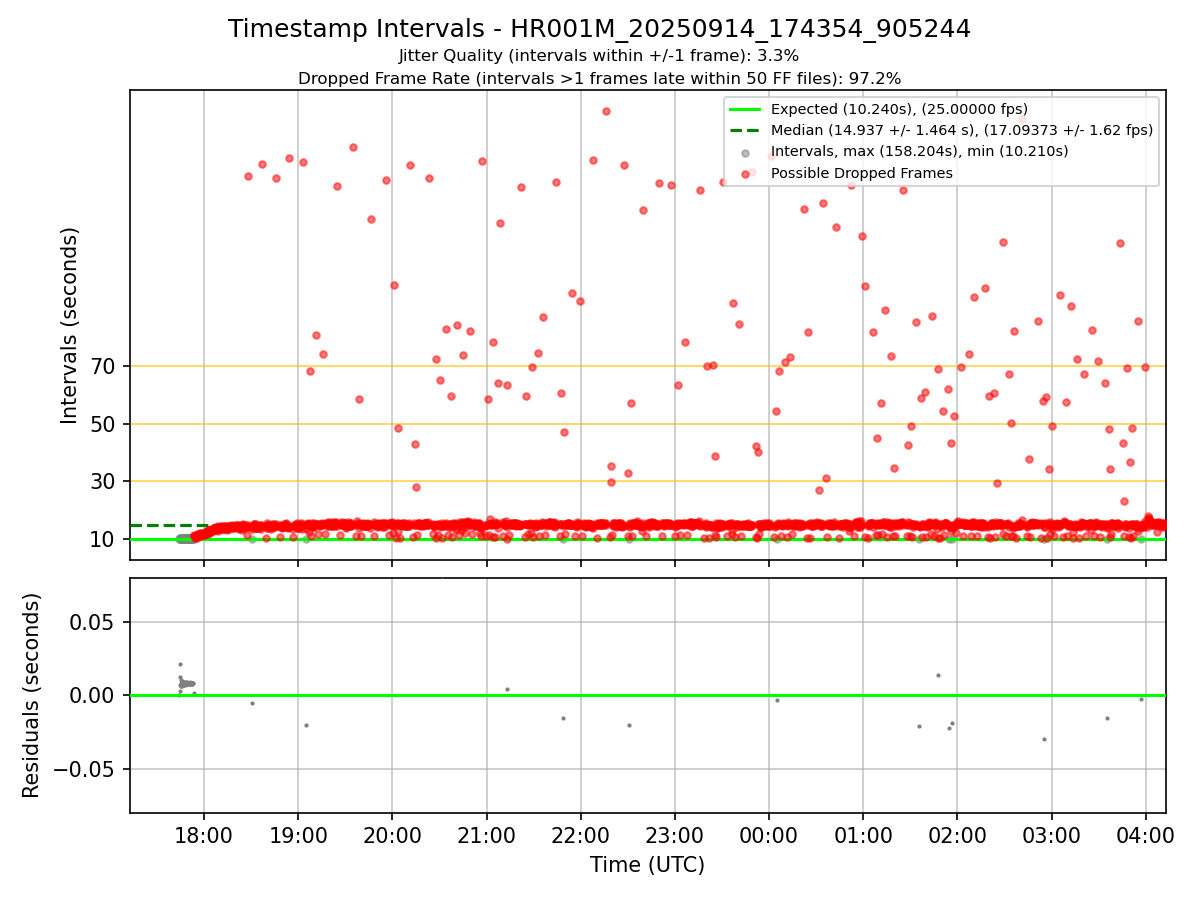
Task: Click the 18:00 x-axis tick label
Action: click(204, 835)
